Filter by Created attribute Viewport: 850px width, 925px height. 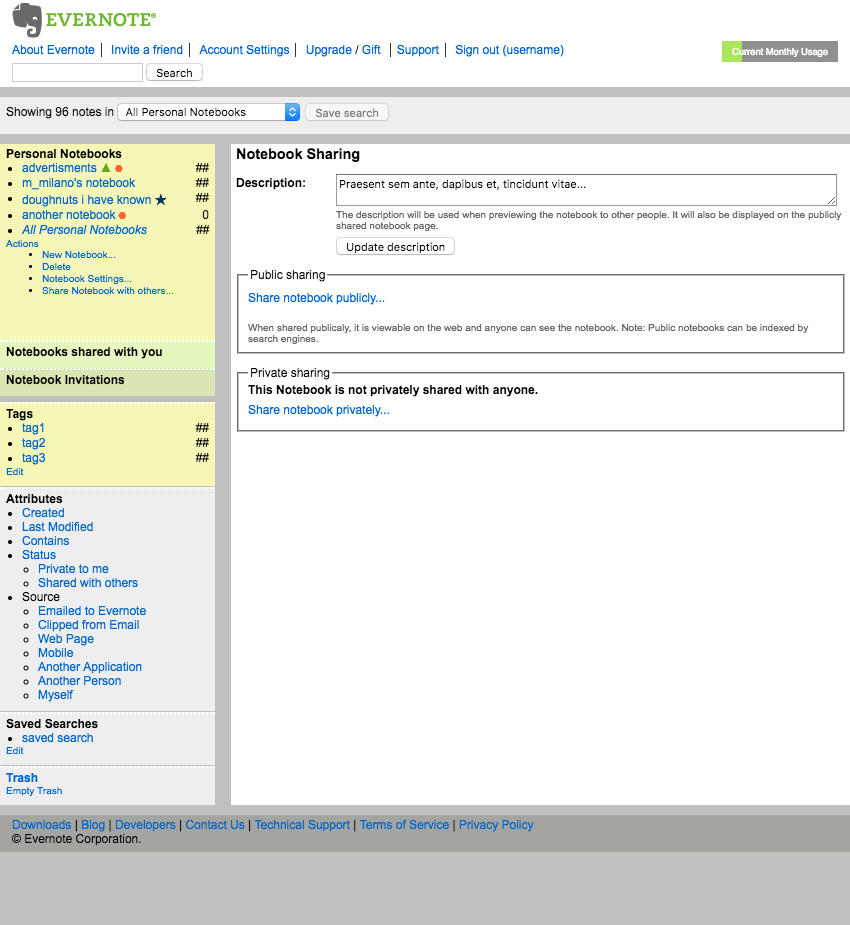43,513
